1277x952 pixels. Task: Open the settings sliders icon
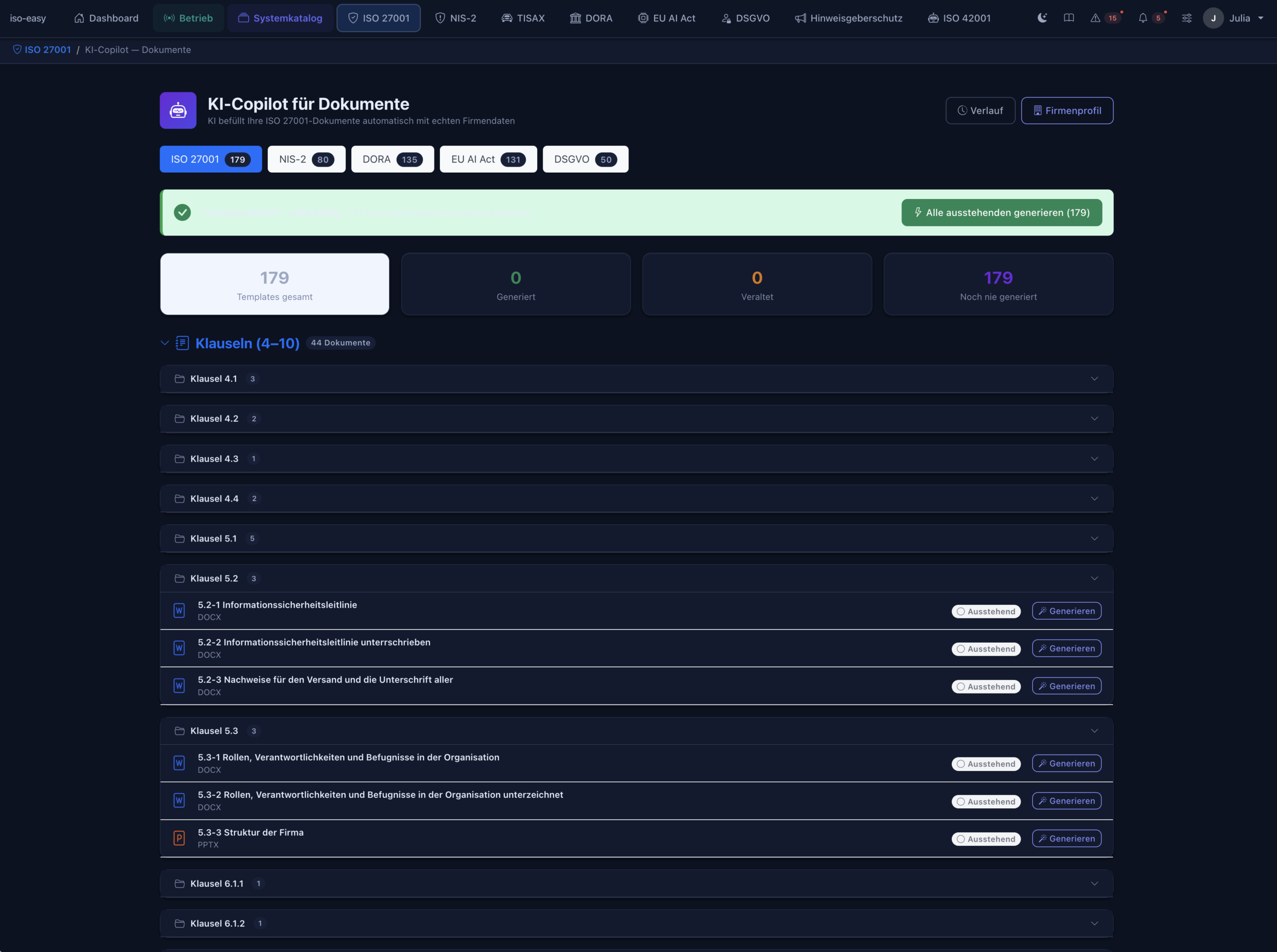1187,18
